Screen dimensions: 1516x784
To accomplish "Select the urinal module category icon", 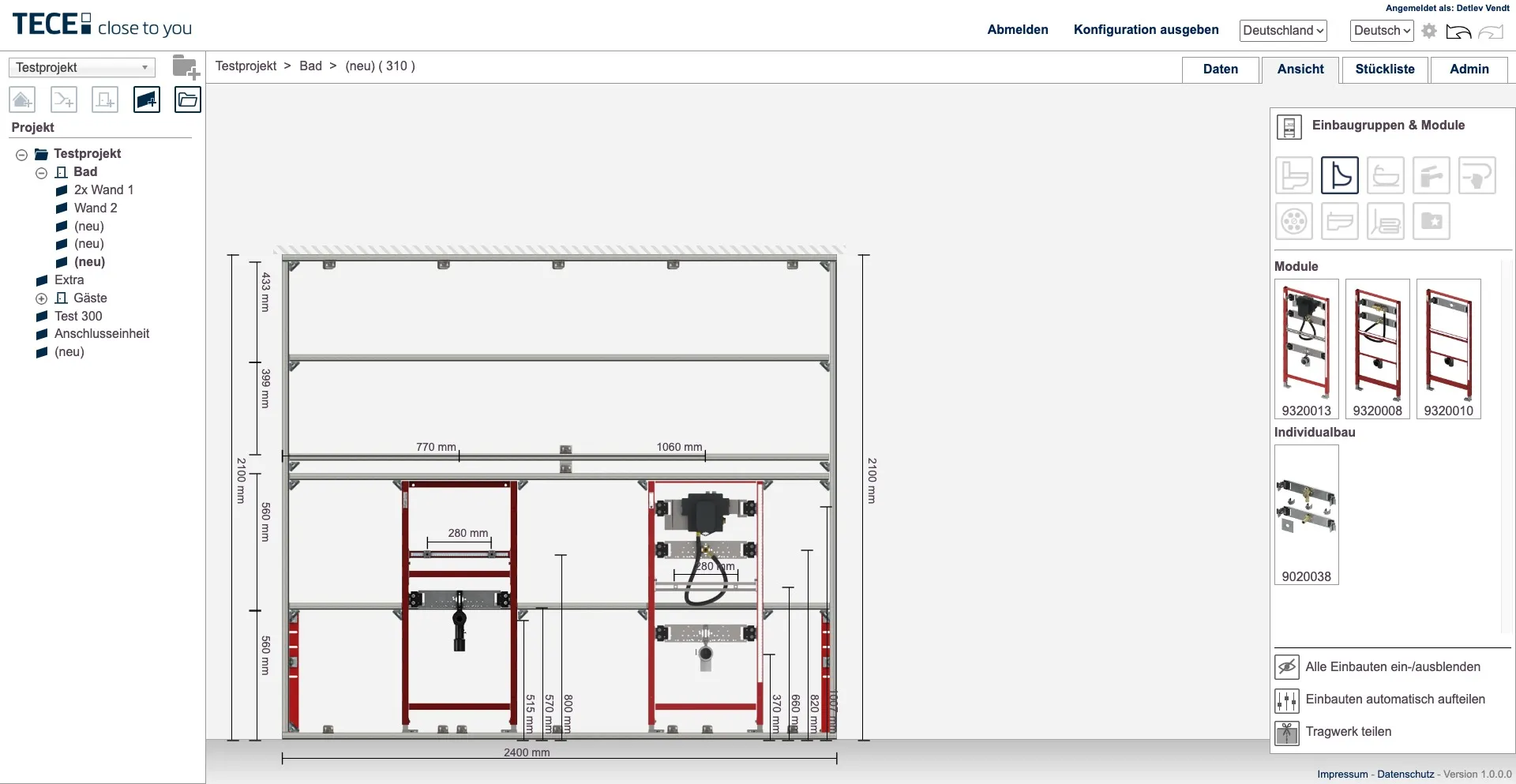I will click(1341, 175).
